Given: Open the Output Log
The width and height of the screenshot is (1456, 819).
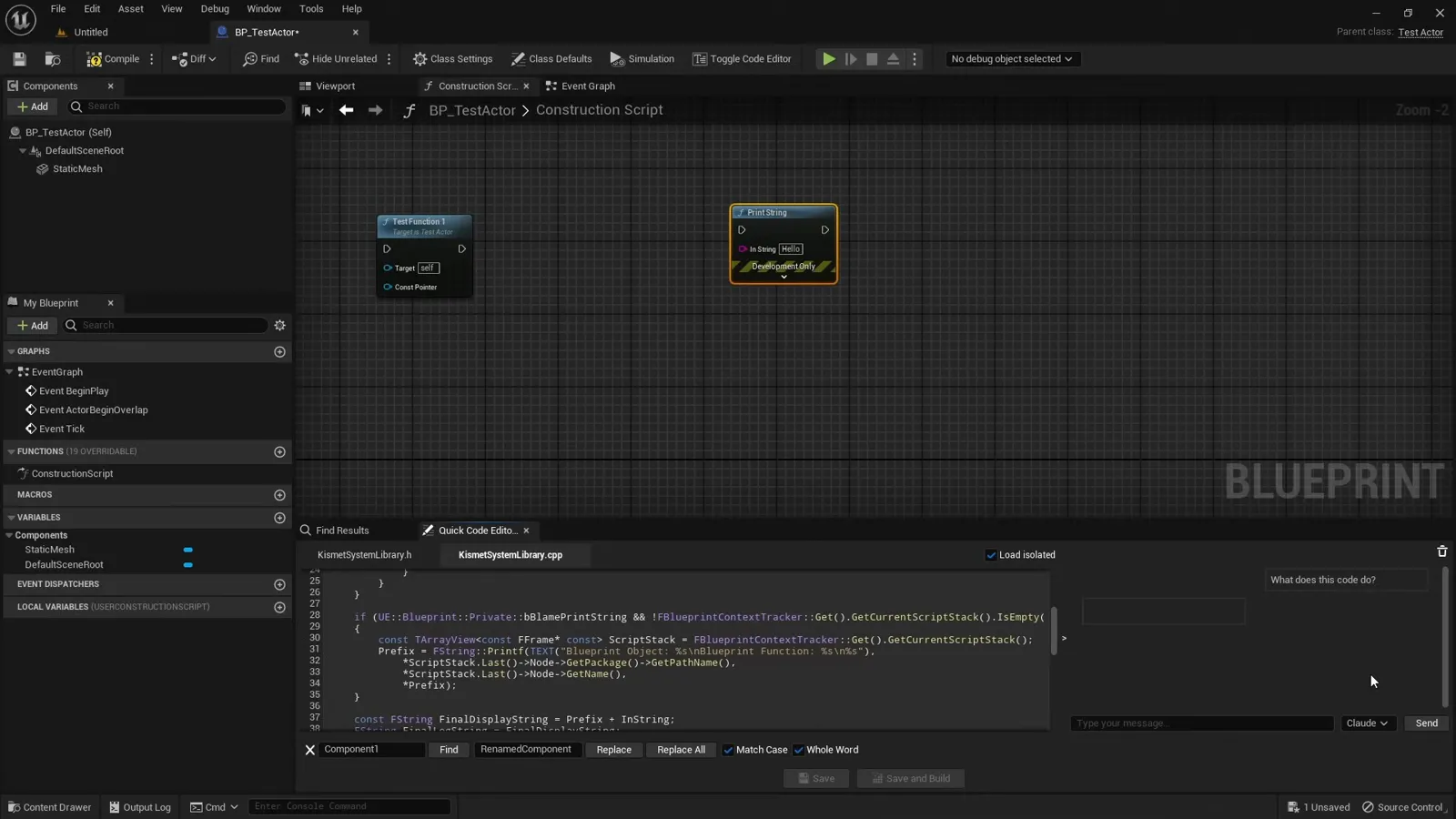Looking at the screenshot, I should pyautogui.click(x=140, y=807).
